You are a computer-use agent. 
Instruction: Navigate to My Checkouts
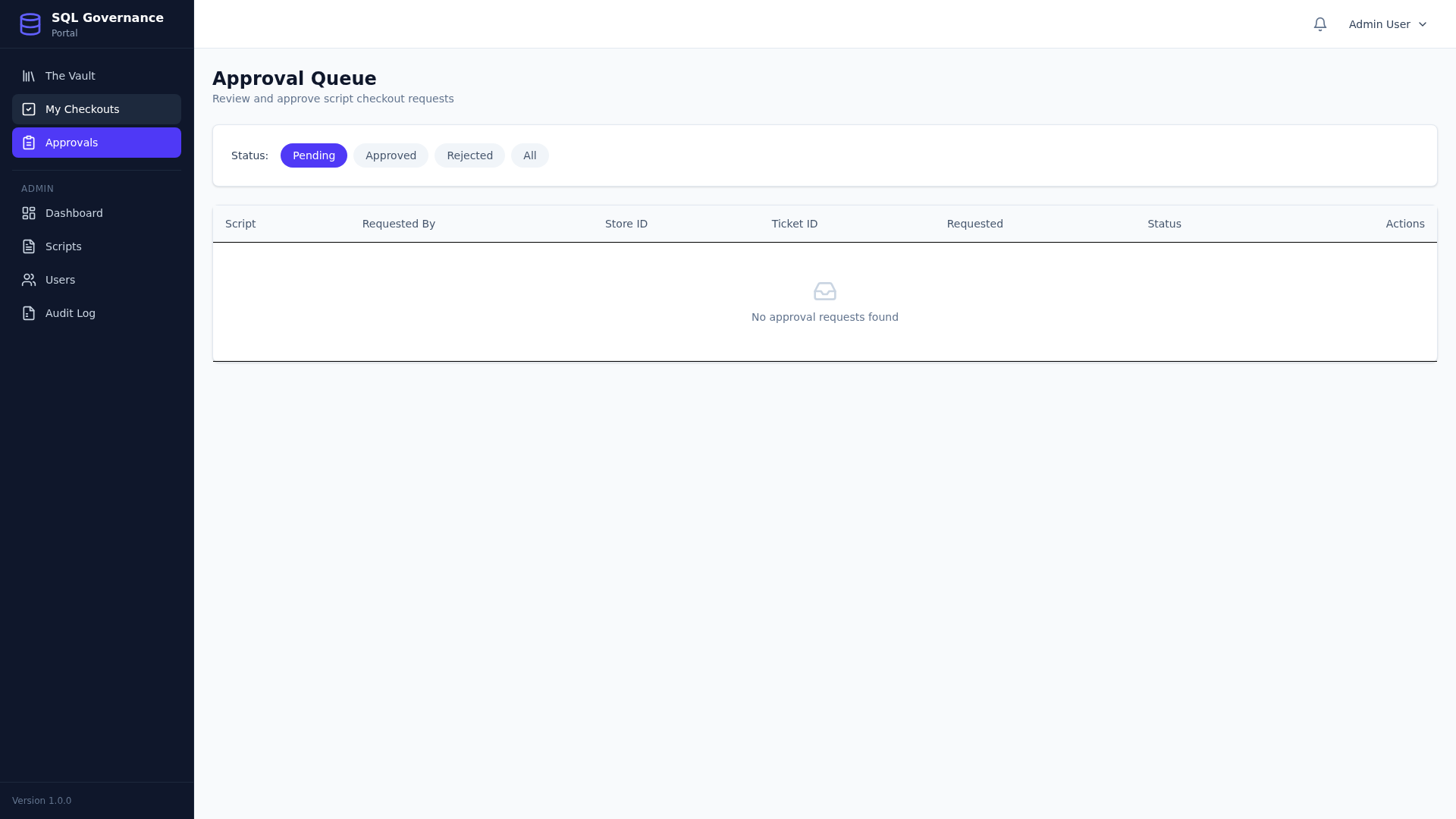[x=83, y=109]
